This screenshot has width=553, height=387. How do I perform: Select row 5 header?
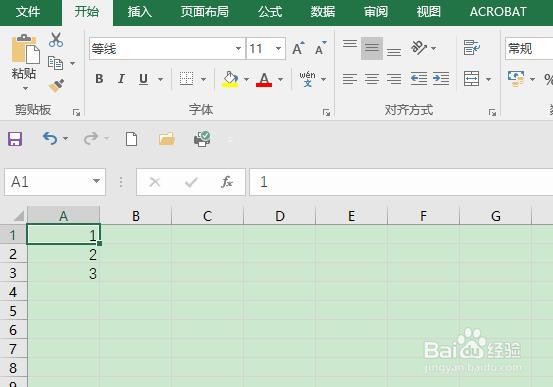pyautogui.click(x=13, y=311)
